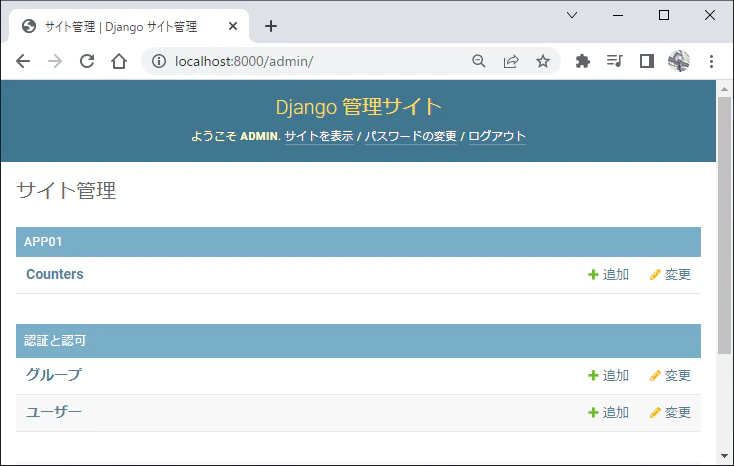Viewport: 734px width, 466px height.
Task: Reload the Django admin page
Action: click(x=87, y=61)
